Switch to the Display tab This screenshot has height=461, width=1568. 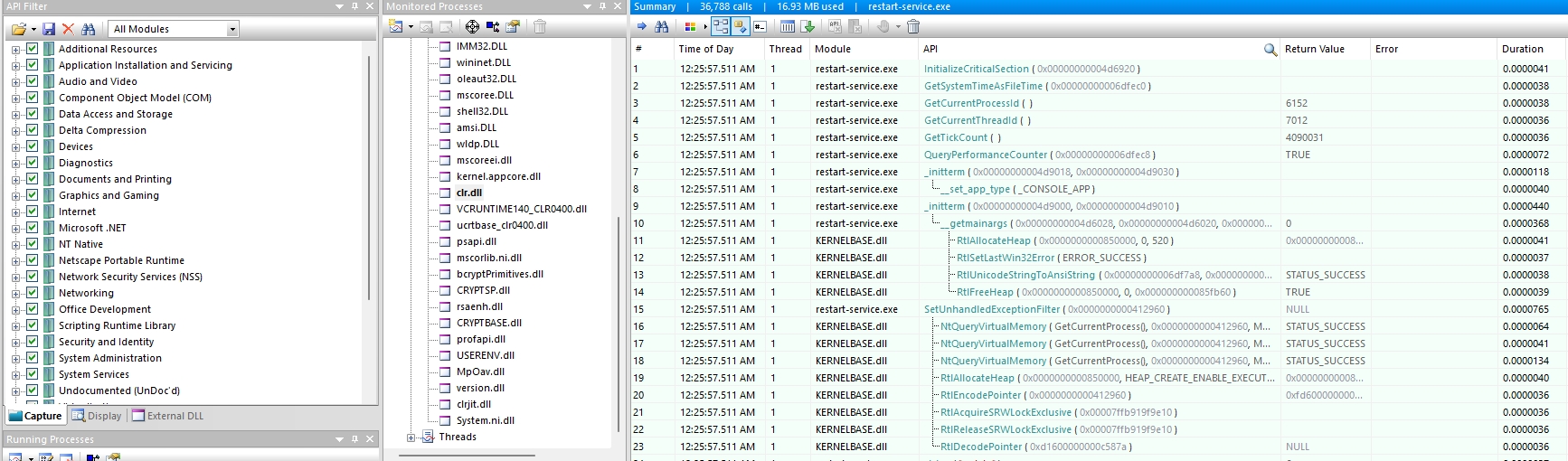pyautogui.click(x=97, y=416)
